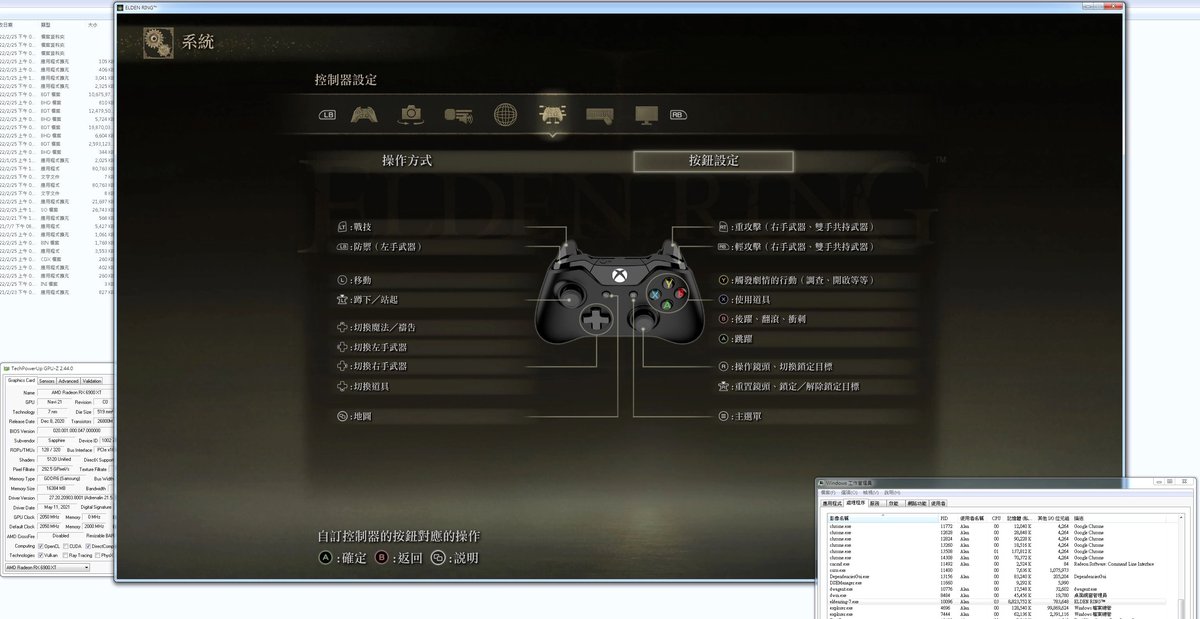
Task: Select the network globe settings icon
Action: coord(506,114)
